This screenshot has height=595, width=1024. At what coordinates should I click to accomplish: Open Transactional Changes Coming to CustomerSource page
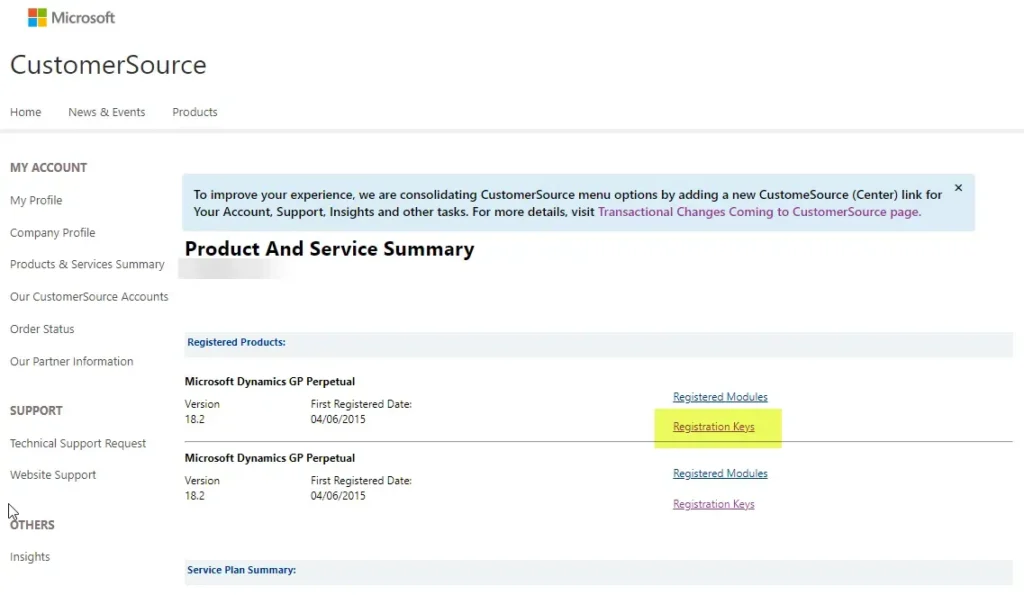click(x=760, y=212)
